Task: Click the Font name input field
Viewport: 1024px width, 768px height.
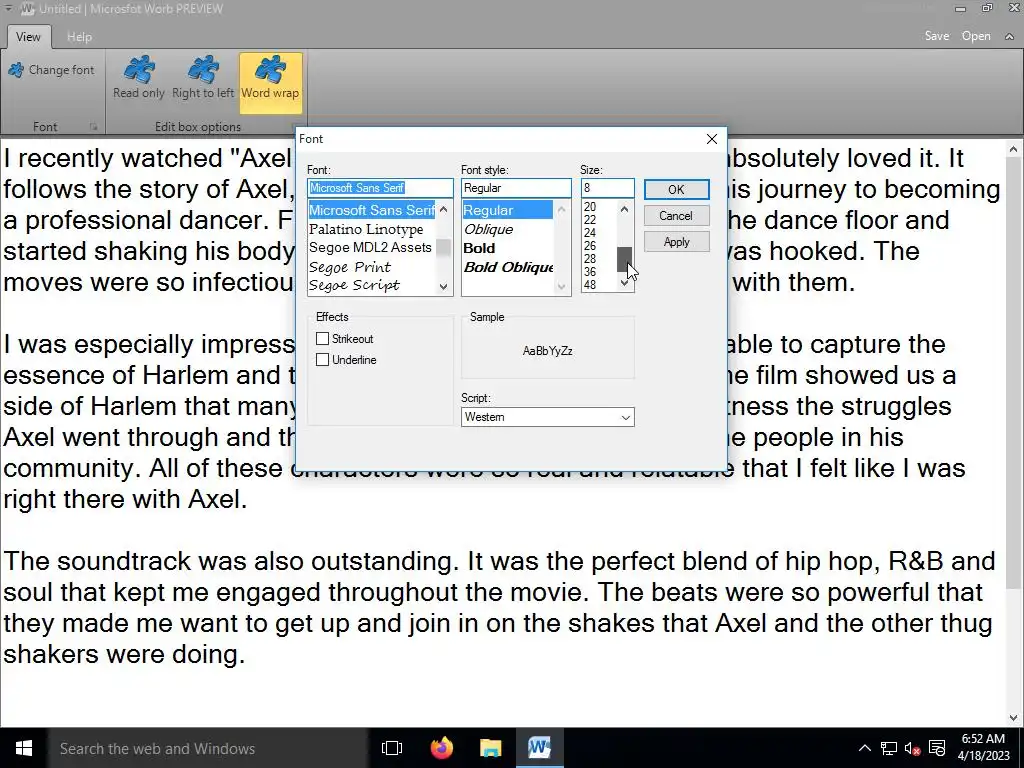Action: tap(380, 188)
